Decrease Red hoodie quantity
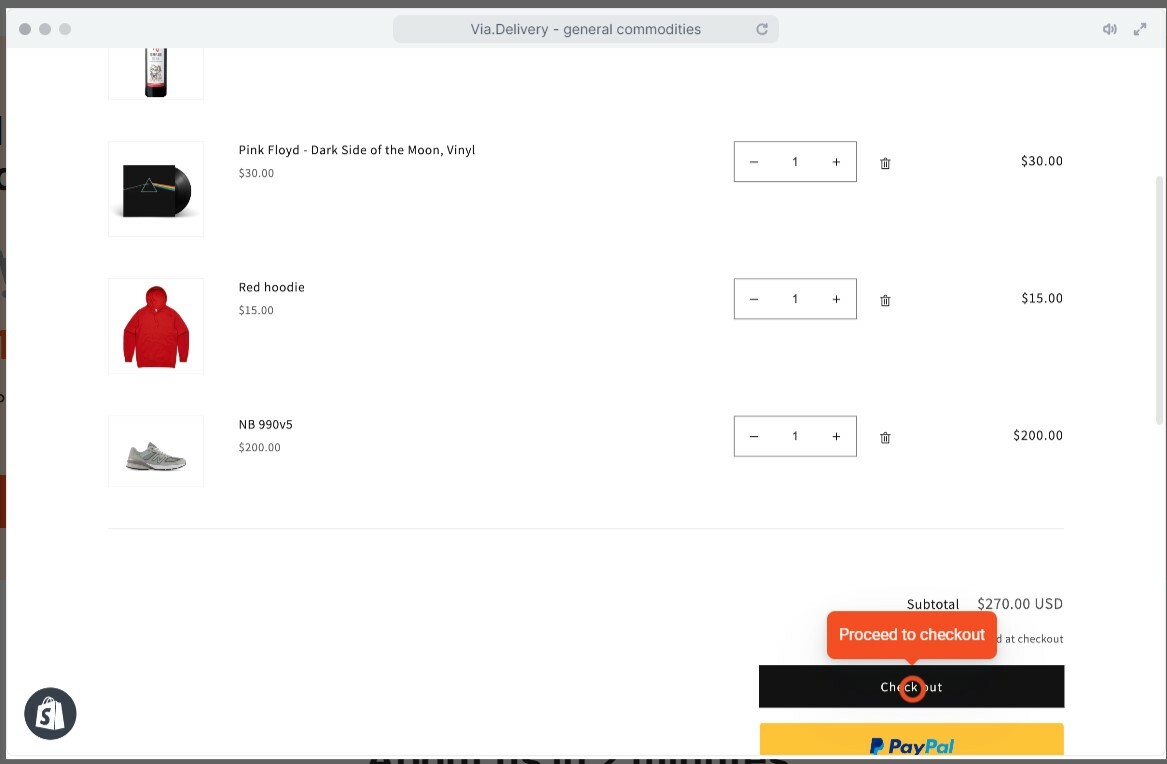Screen dimensions: 1167x764 point(754,299)
